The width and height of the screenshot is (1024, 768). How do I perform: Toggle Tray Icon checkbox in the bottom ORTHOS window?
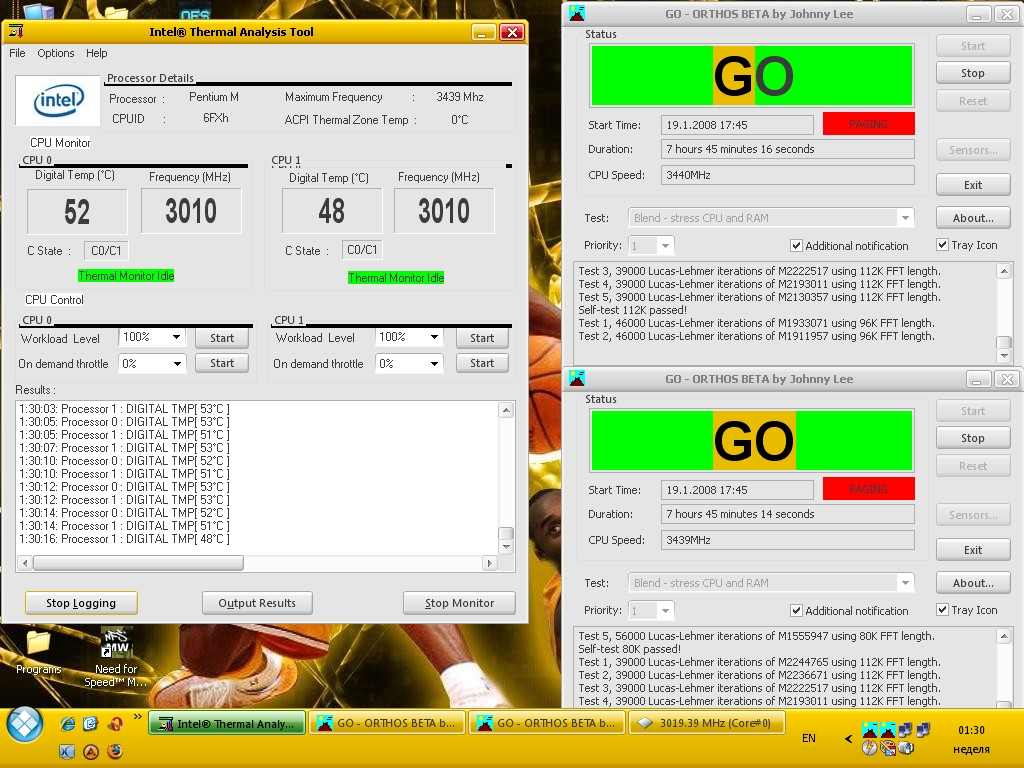tap(942, 610)
